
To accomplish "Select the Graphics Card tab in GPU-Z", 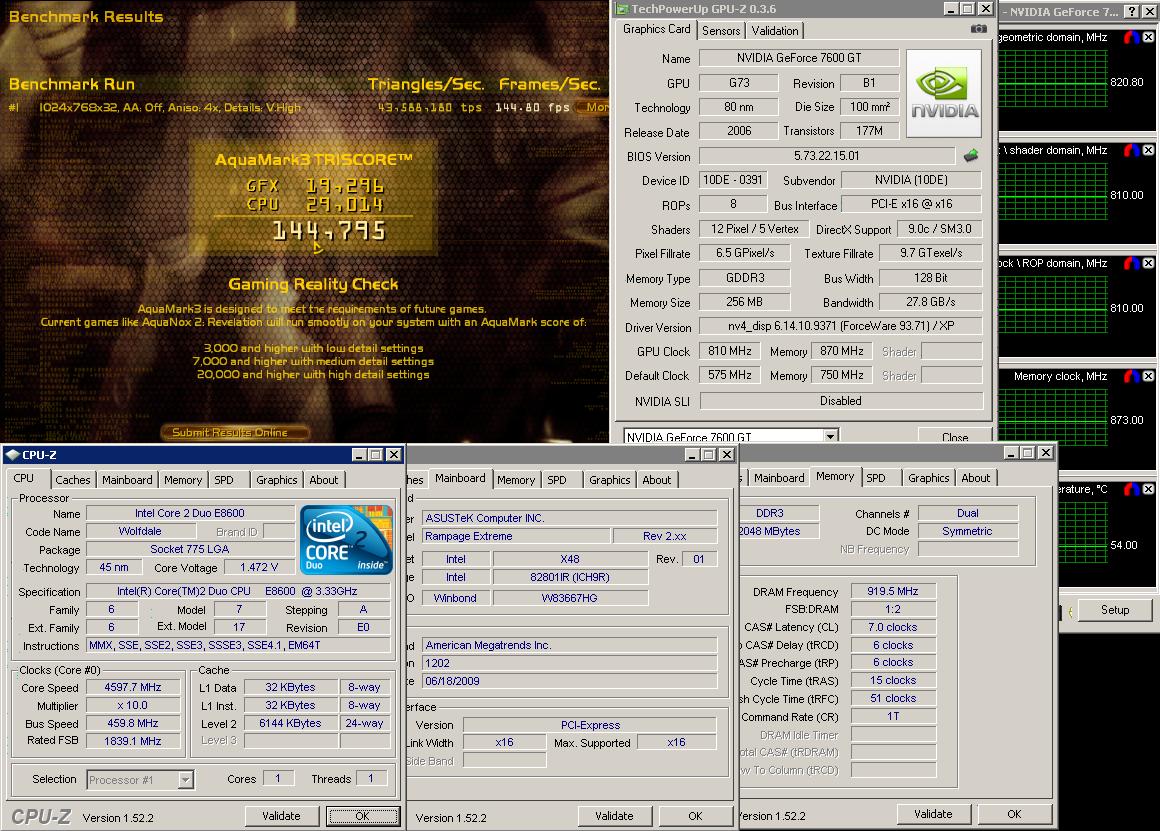I will [656, 29].
